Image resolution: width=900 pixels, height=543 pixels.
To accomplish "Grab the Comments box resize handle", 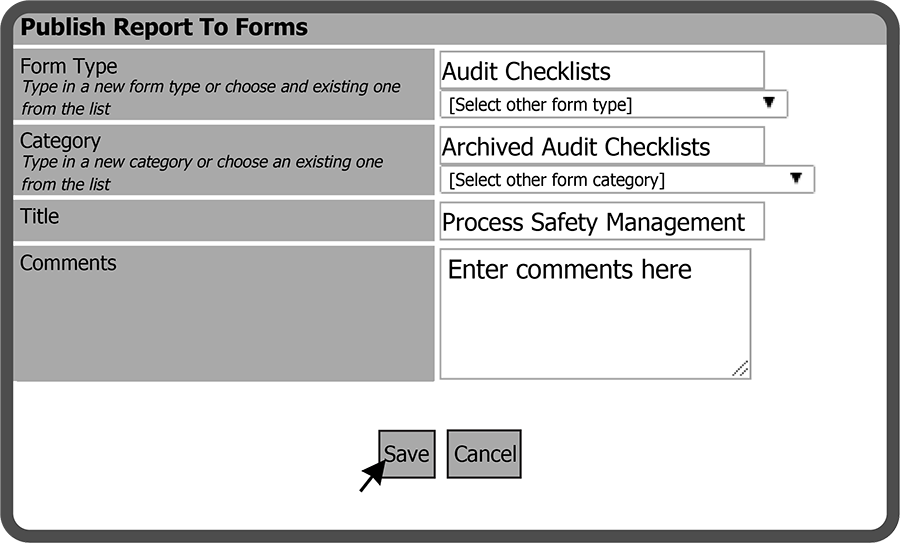I will 740,369.
